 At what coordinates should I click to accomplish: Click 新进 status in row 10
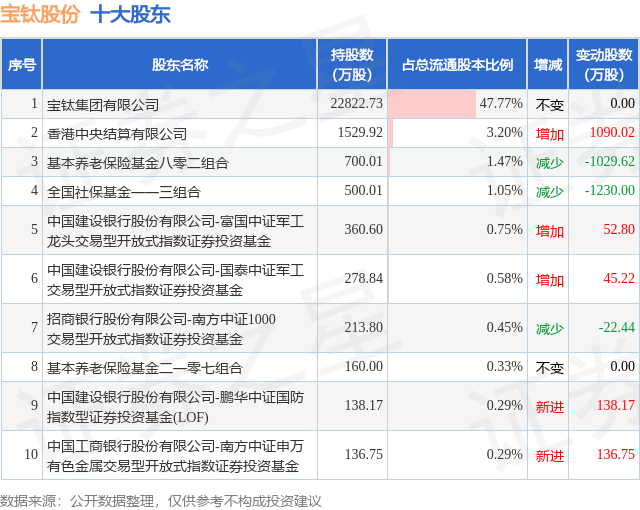click(x=549, y=456)
